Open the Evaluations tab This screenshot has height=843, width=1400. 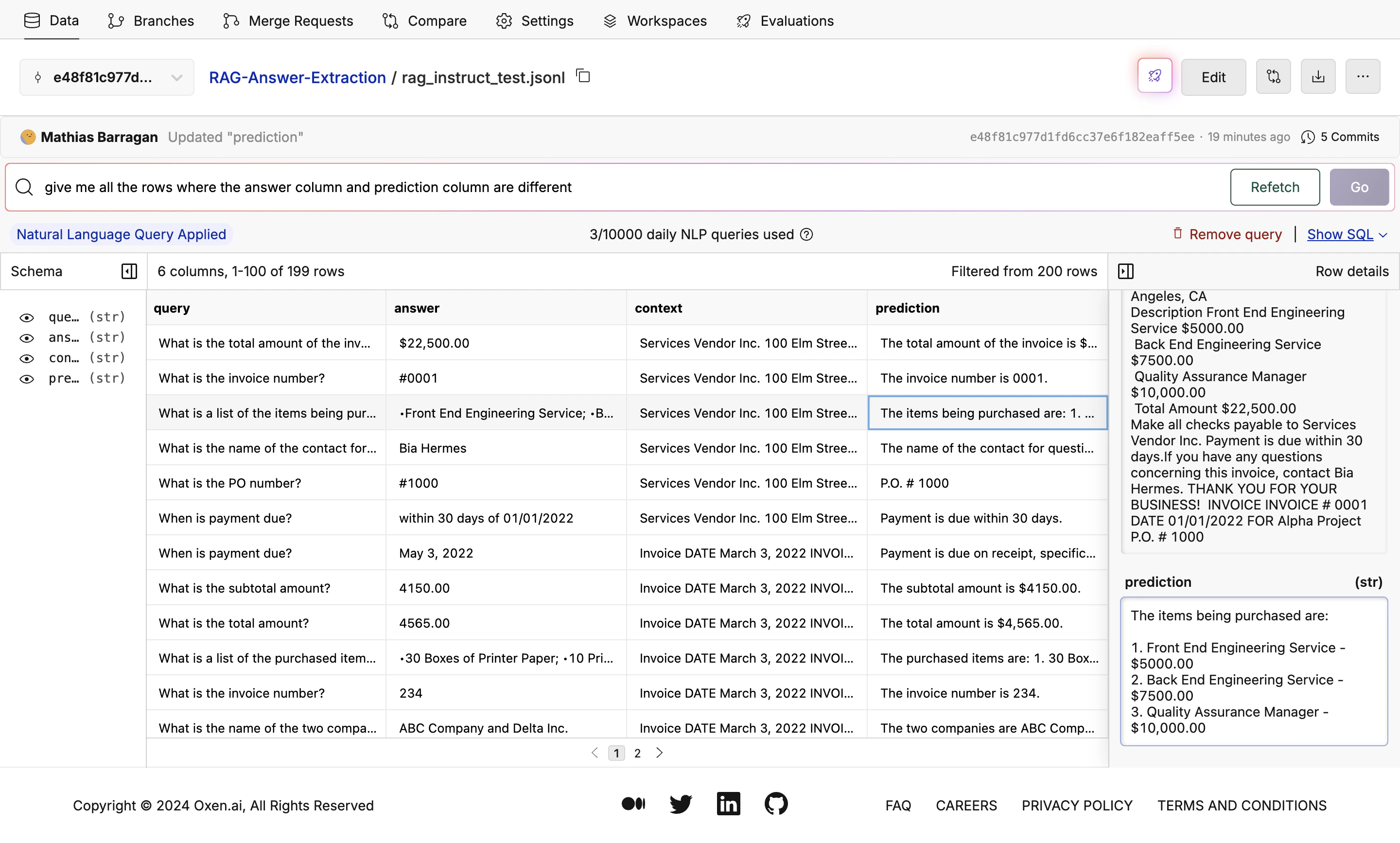(x=785, y=21)
